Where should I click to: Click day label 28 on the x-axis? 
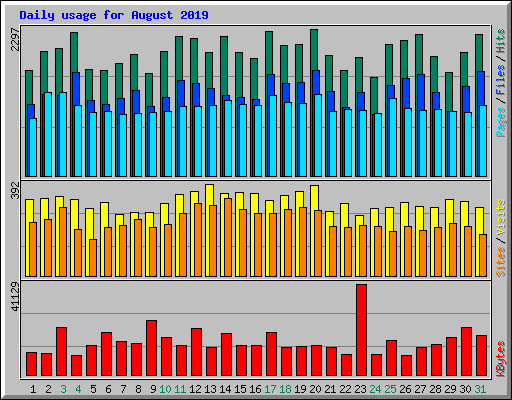[435, 389]
